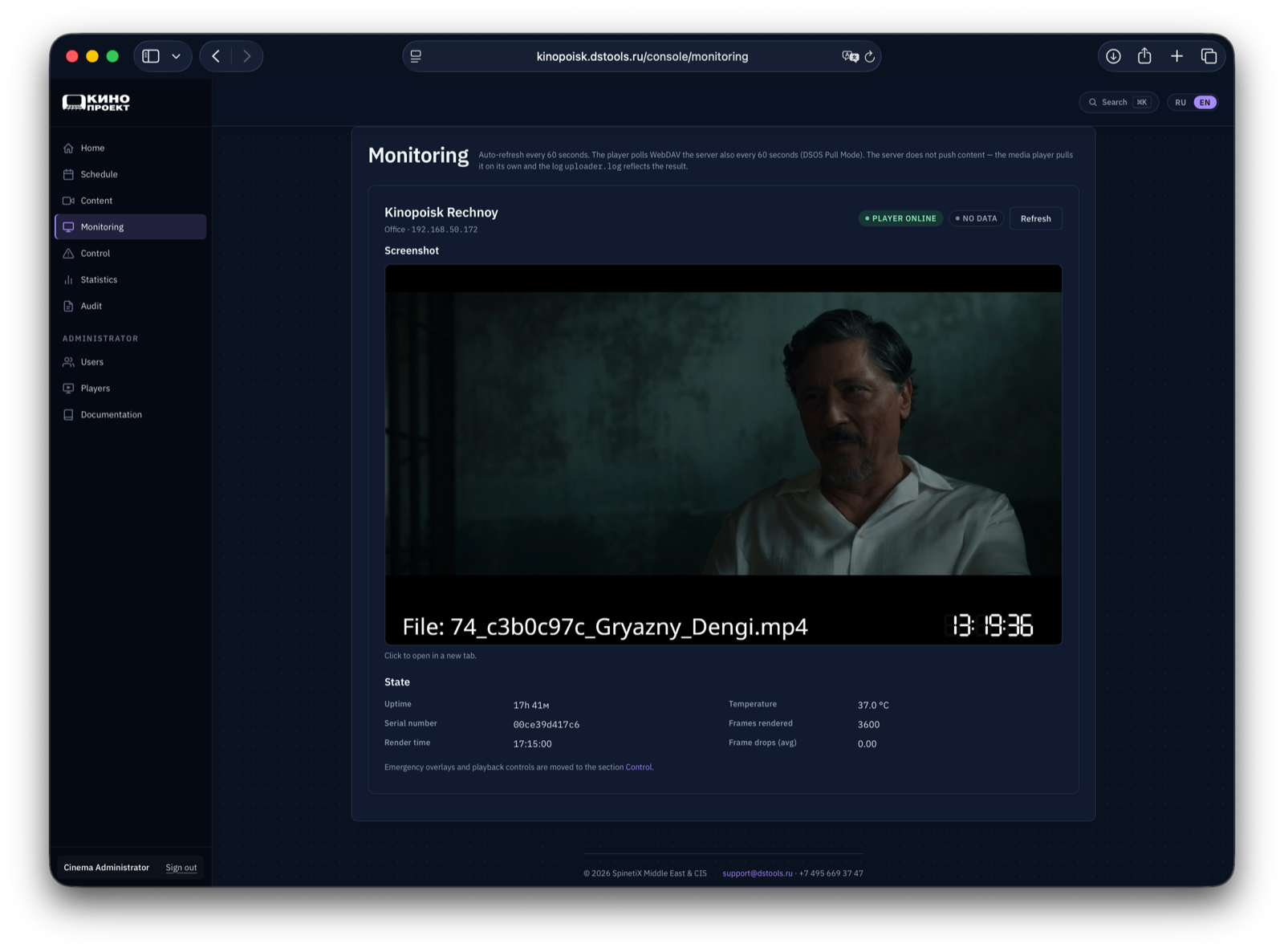This screenshot has height=952, width=1284.
Task: Click the Players monitor icon
Action: pyautogui.click(x=68, y=389)
